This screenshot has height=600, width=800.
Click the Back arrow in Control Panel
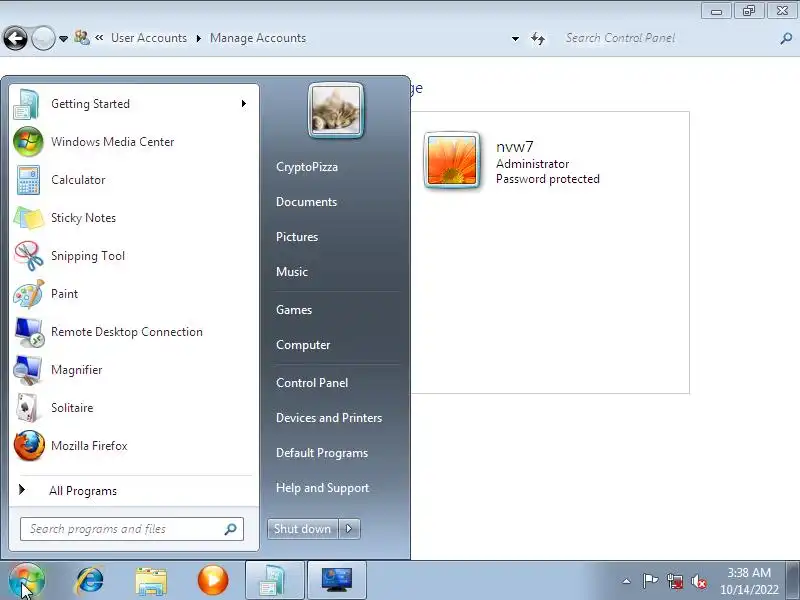[x=15, y=38]
